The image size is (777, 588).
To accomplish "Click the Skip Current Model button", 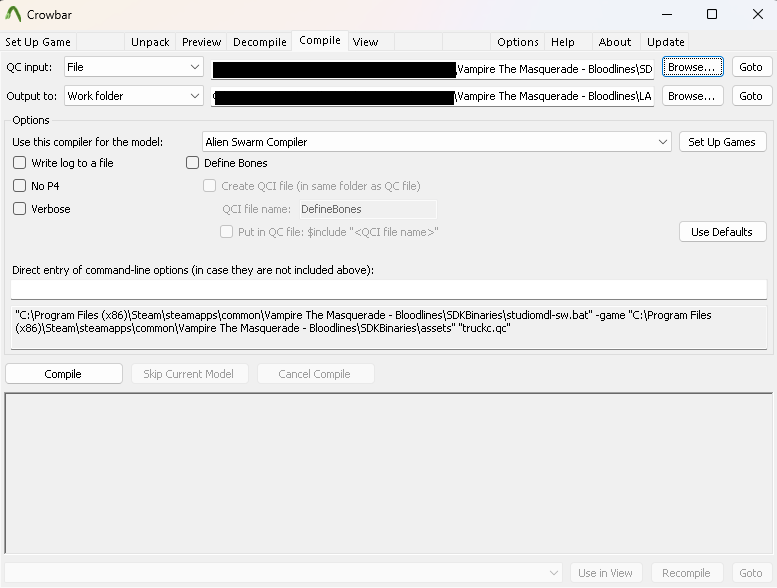I will pyautogui.click(x=189, y=374).
